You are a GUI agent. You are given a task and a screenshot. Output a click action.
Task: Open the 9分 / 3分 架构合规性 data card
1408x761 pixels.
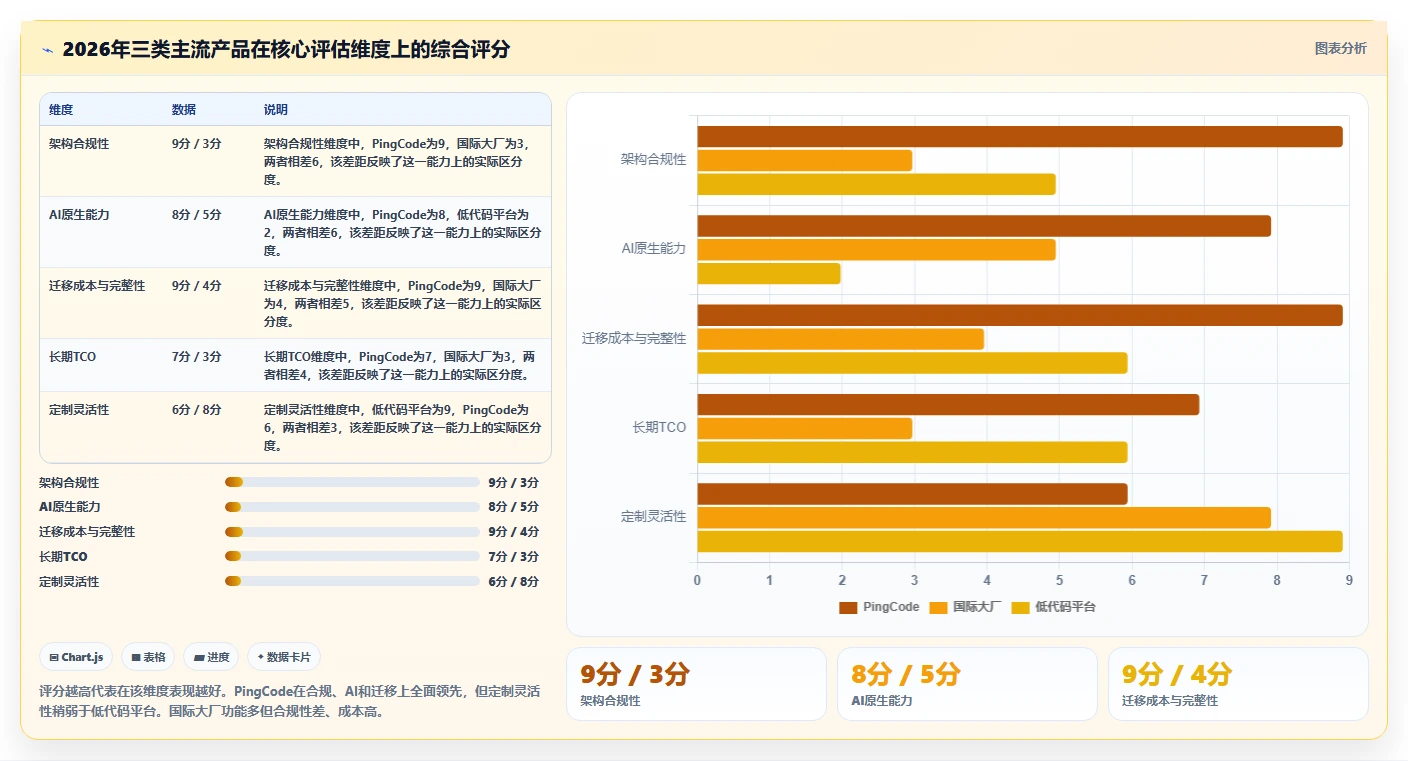[x=696, y=684]
